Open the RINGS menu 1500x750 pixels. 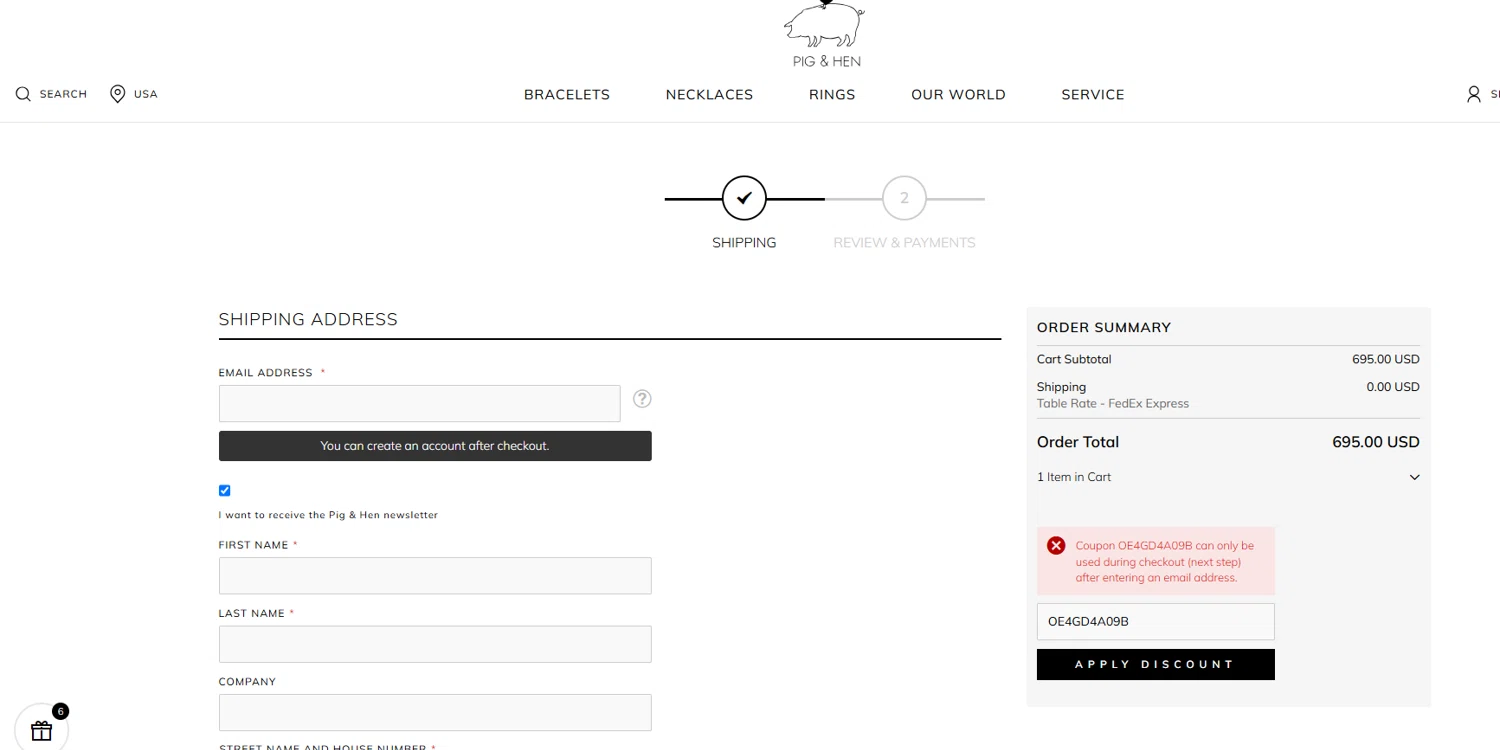coord(832,94)
